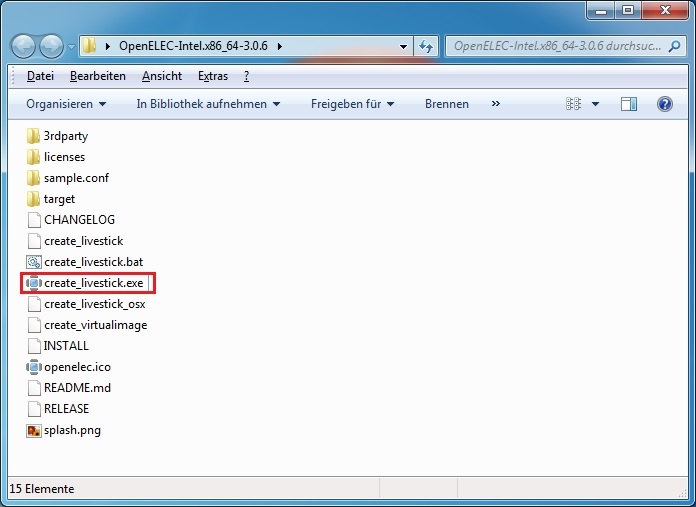Go forward with the Forward arrow button
This screenshot has height=507, width=696.
click(51, 46)
